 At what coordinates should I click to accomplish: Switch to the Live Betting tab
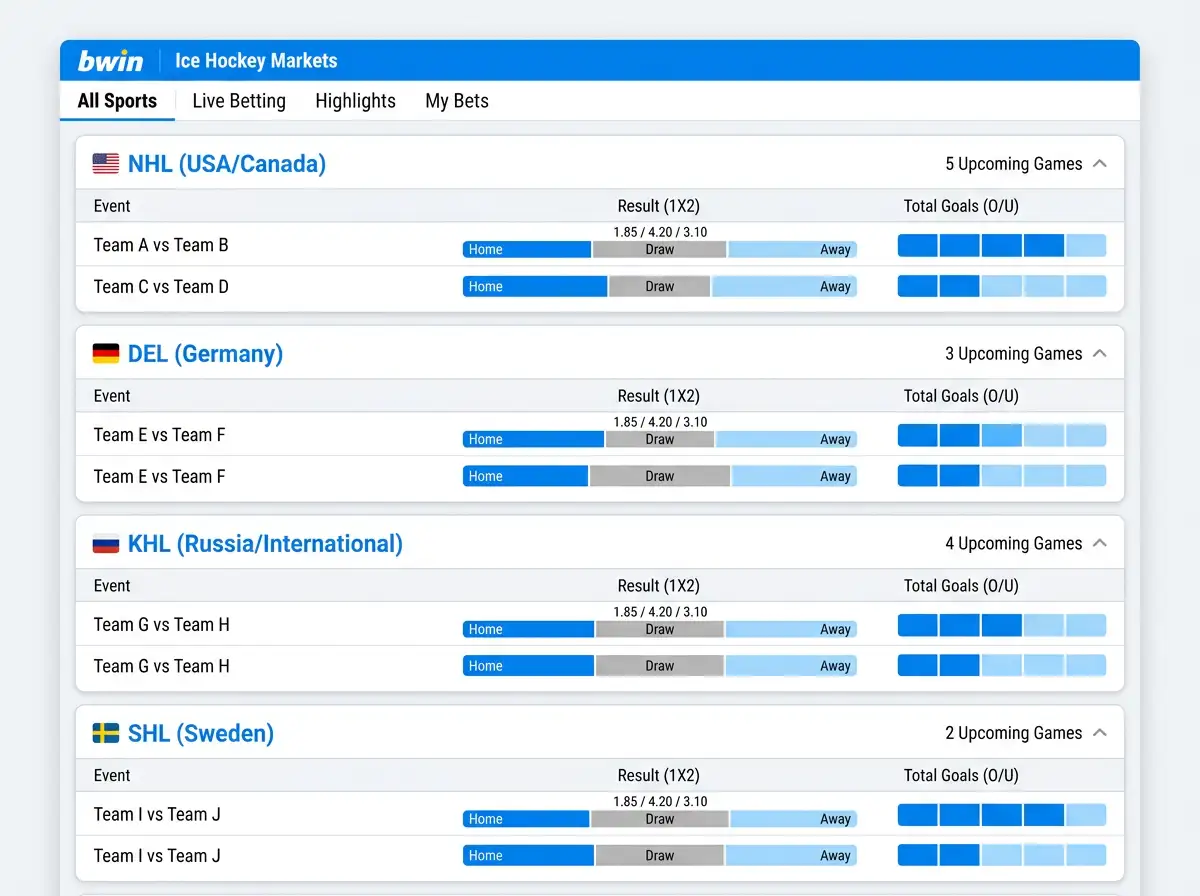pos(239,101)
